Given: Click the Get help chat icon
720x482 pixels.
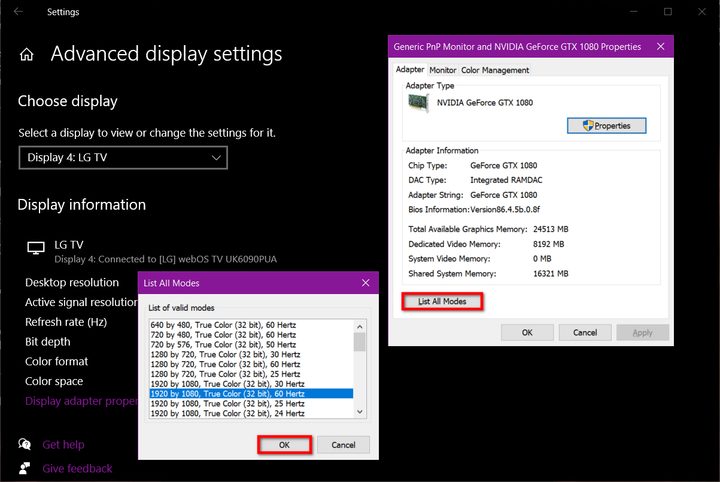Looking at the screenshot, I should pyautogui.click(x=24, y=444).
